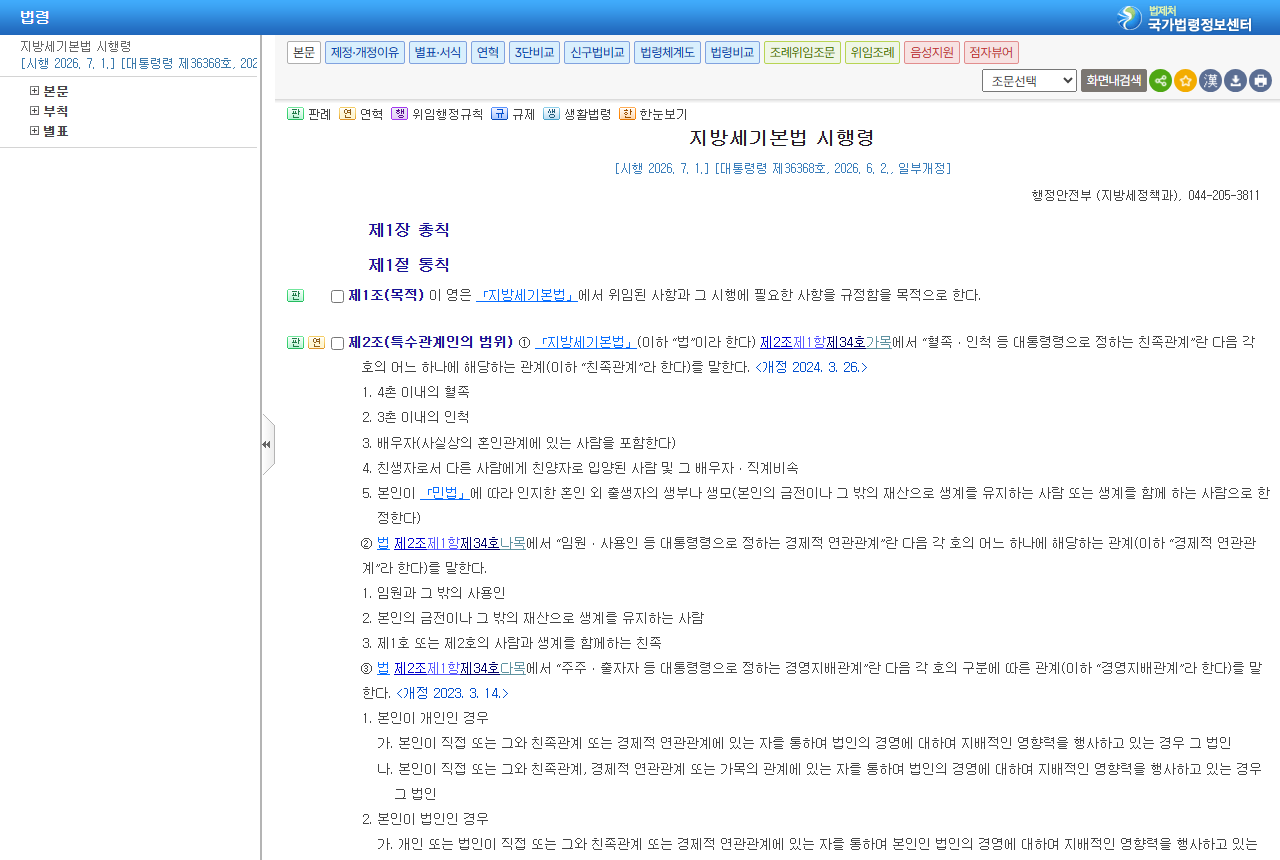Click the 화면내검색 button
Screen dimensions: 1280x860
1114,81
